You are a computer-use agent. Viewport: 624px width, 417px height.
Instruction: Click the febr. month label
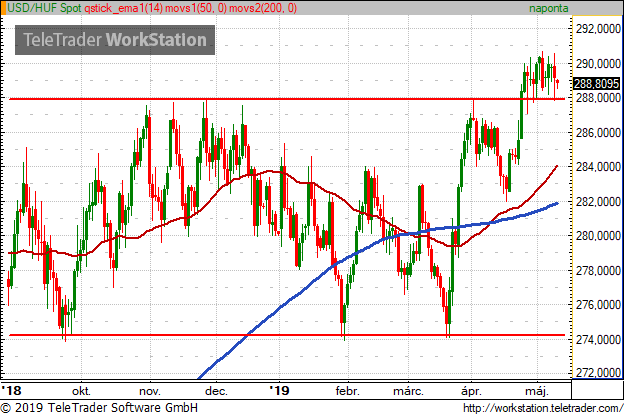pyautogui.click(x=347, y=391)
